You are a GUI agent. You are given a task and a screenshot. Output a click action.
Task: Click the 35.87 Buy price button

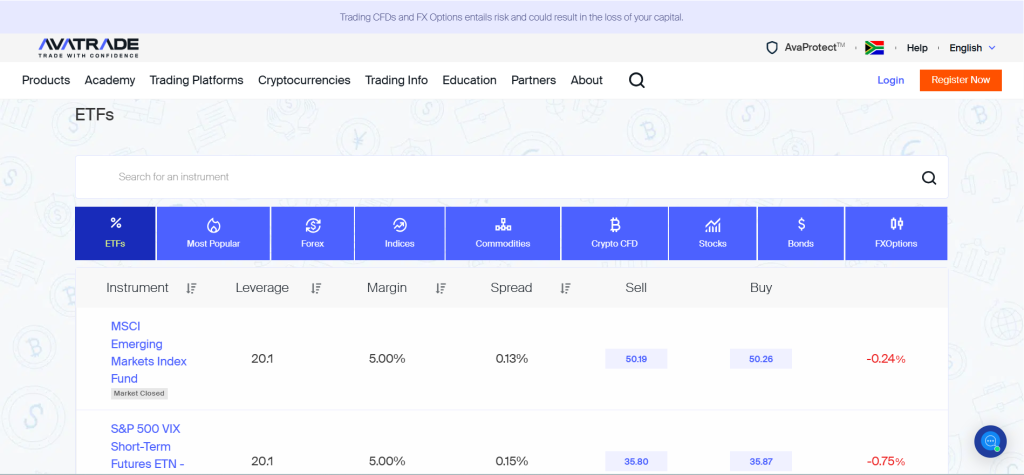click(x=761, y=461)
